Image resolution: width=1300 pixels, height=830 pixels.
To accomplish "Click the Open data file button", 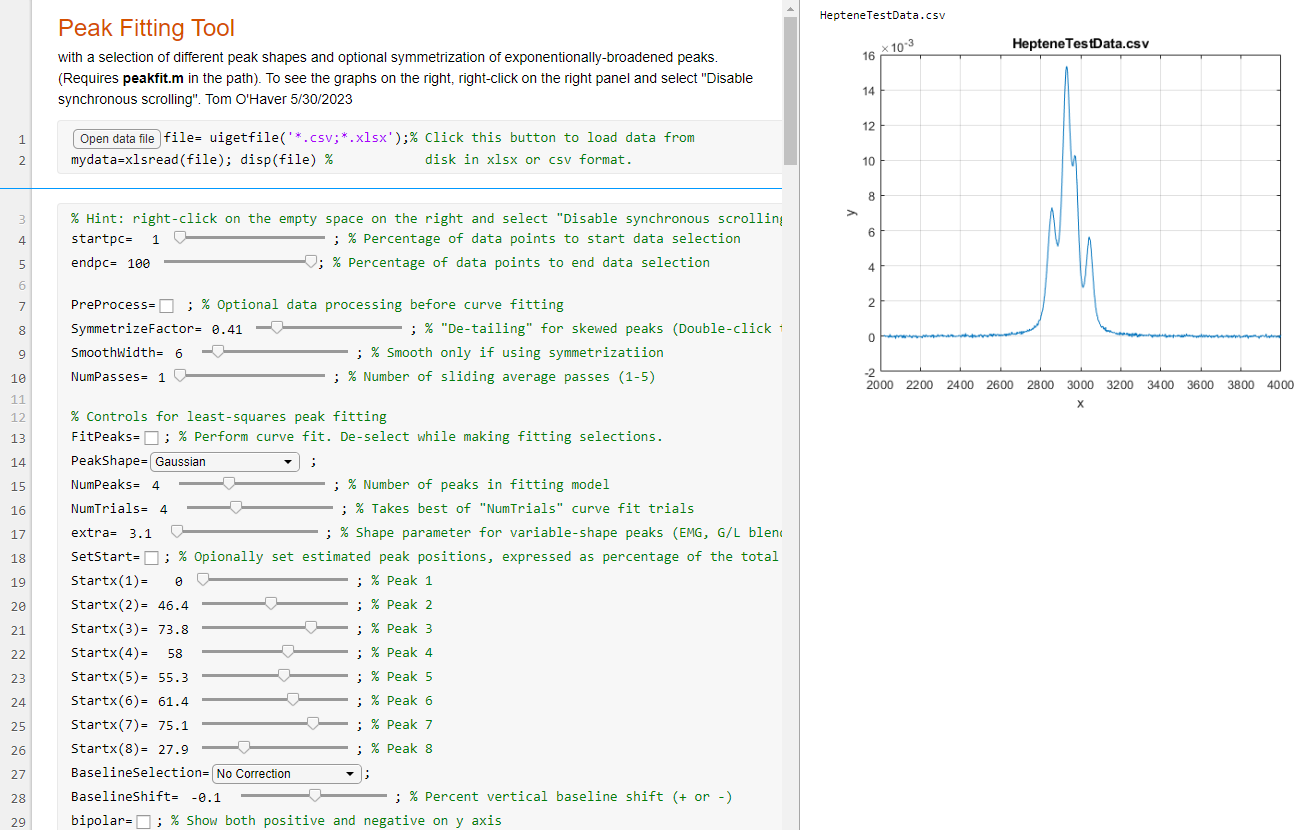I will 116,139.
